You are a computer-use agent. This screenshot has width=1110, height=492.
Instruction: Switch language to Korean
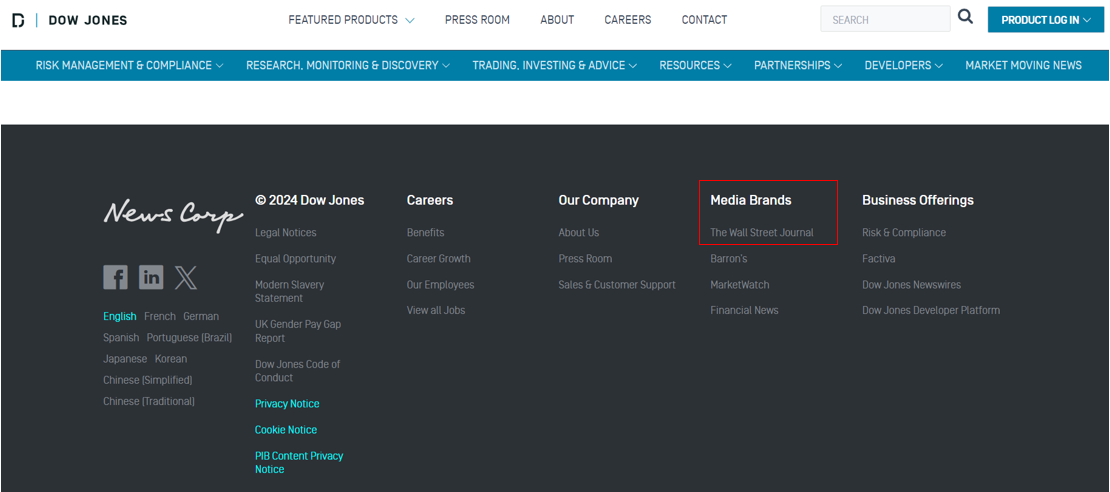tap(171, 359)
